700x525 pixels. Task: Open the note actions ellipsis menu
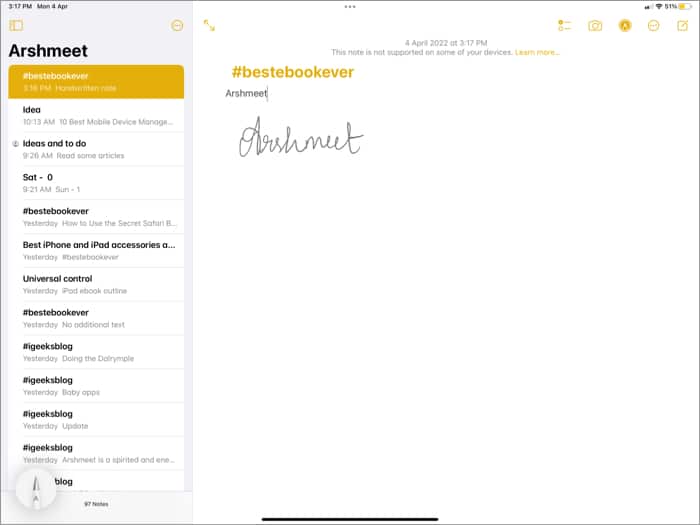tap(654, 26)
